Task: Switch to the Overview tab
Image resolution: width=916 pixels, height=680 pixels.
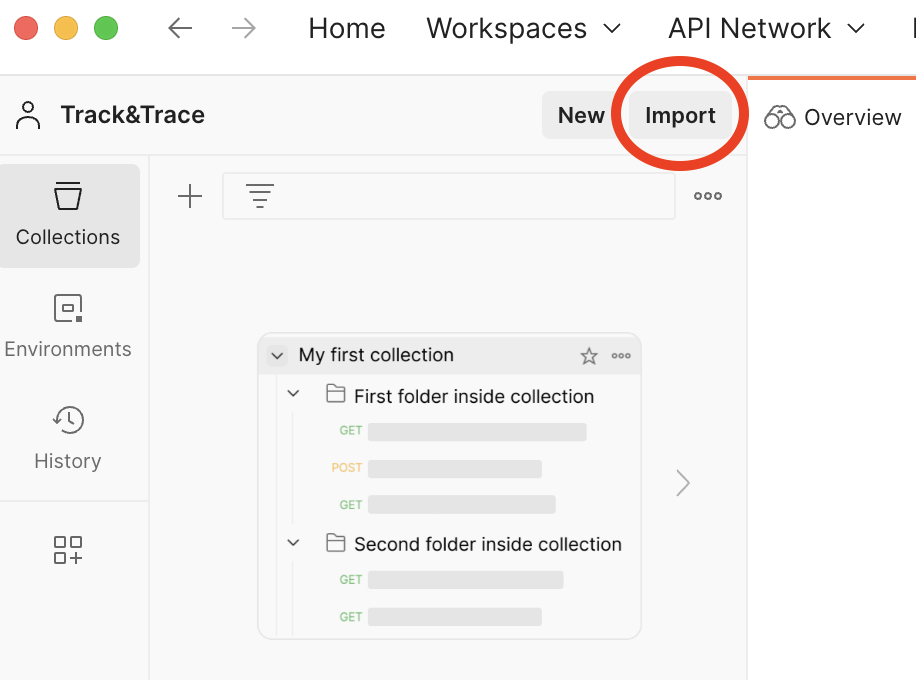Action: 833,118
